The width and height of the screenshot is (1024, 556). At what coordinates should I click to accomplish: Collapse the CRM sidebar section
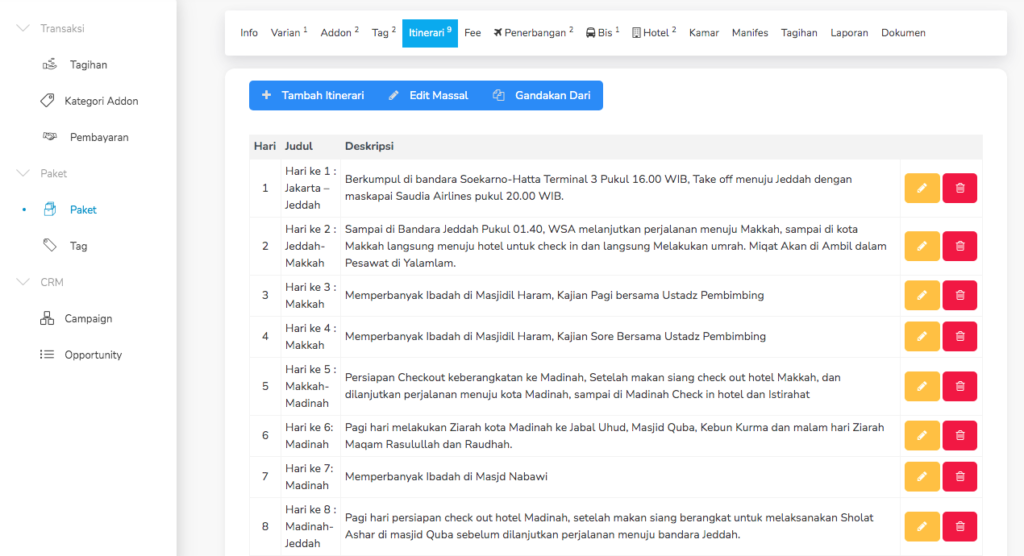(x=24, y=282)
